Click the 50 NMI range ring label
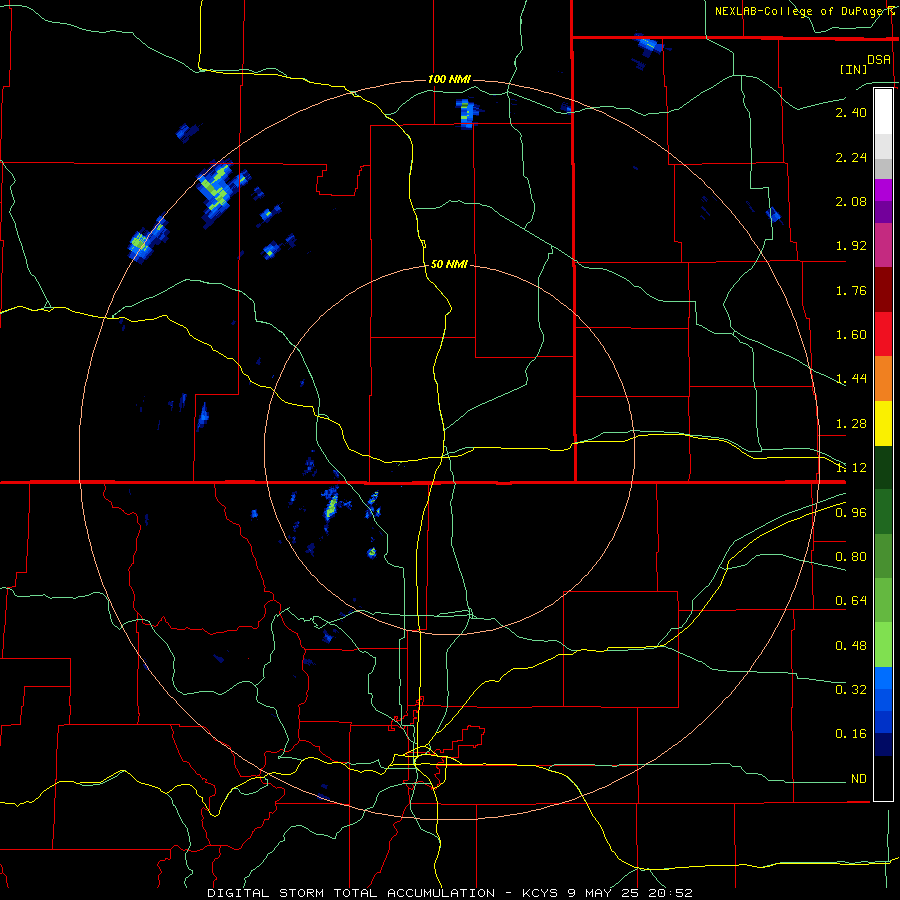The image size is (900, 900). pos(449,265)
